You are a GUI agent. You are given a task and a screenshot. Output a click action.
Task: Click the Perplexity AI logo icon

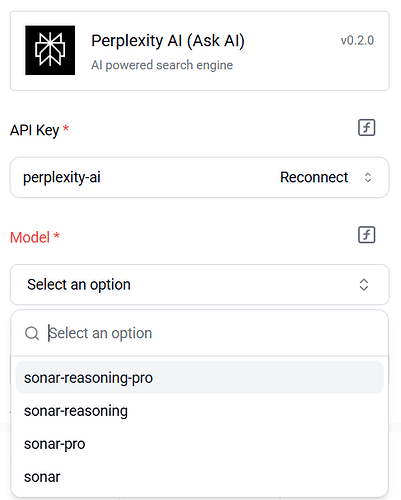pos(50,50)
